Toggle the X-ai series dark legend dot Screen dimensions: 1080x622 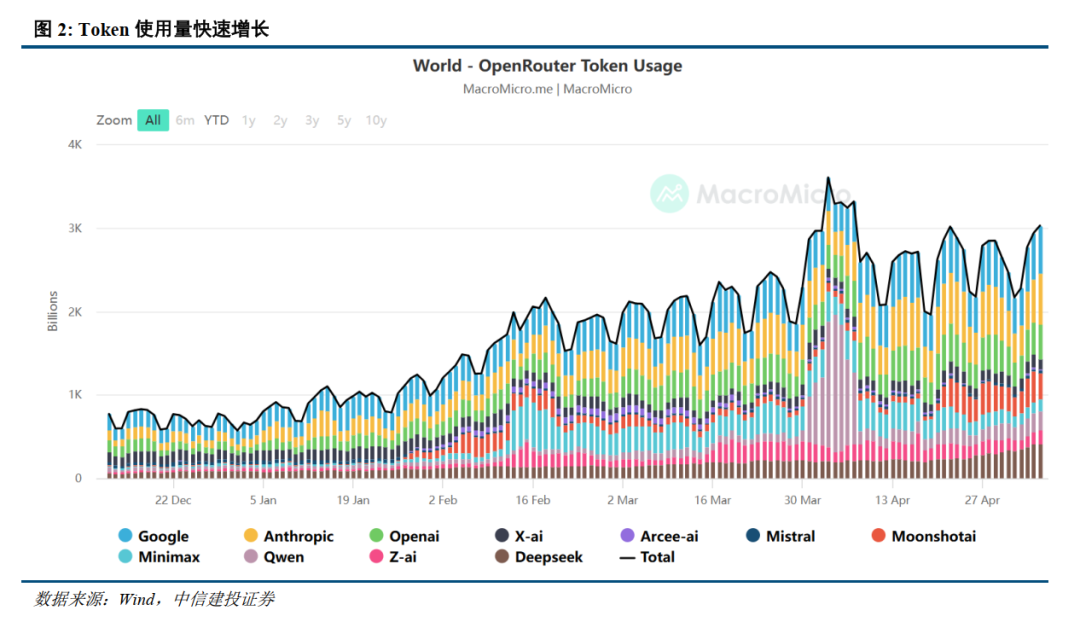tap(502, 535)
